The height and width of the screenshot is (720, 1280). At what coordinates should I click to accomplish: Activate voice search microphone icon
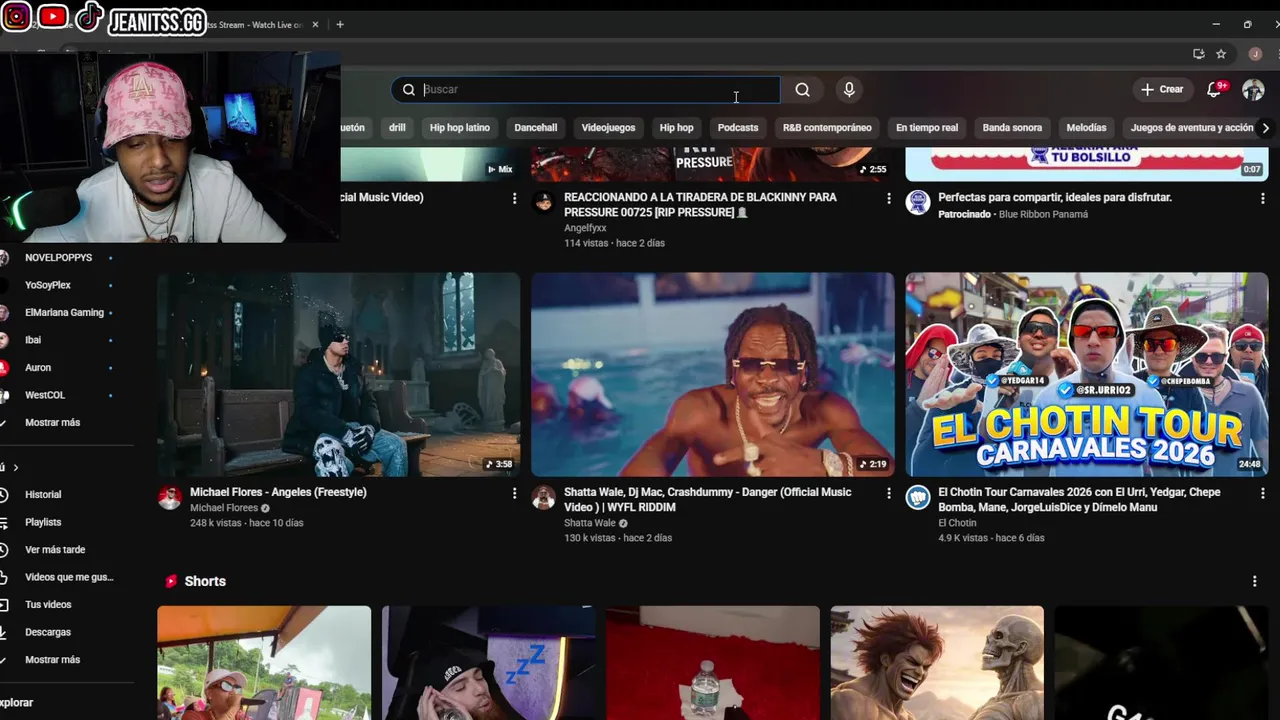tap(849, 90)
